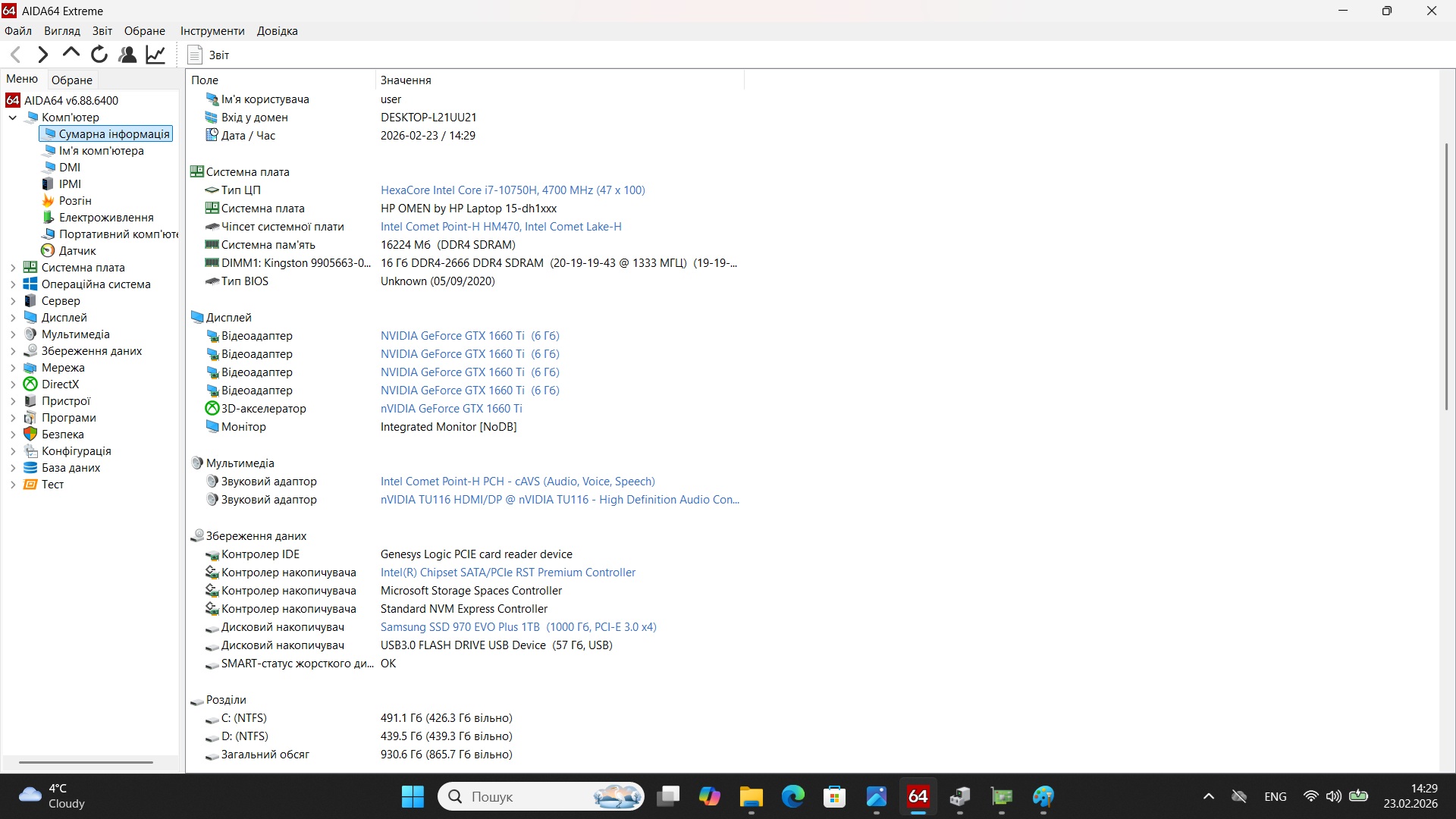This screenshot has width=1456, height=819.
Task: Navigate forward using the right arrow icon
Action: [42, 54]
